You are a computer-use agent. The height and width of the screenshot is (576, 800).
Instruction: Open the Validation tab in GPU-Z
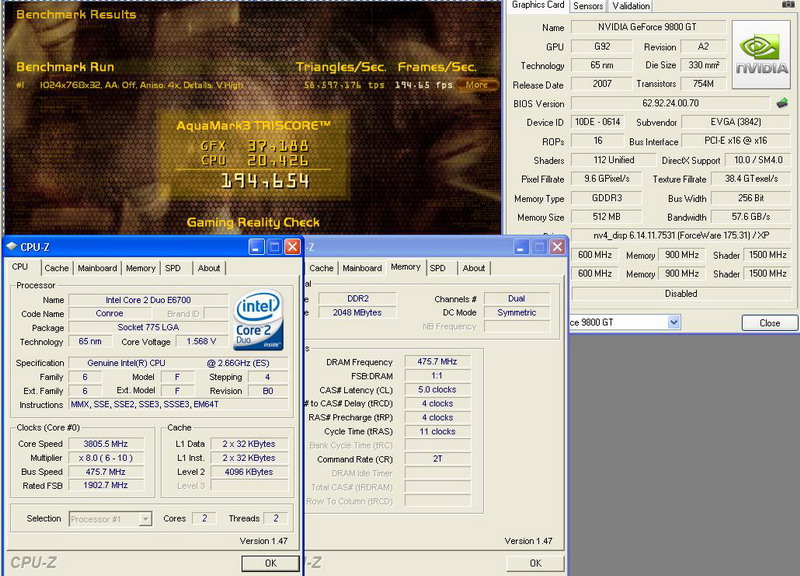(x=631, y=6)
